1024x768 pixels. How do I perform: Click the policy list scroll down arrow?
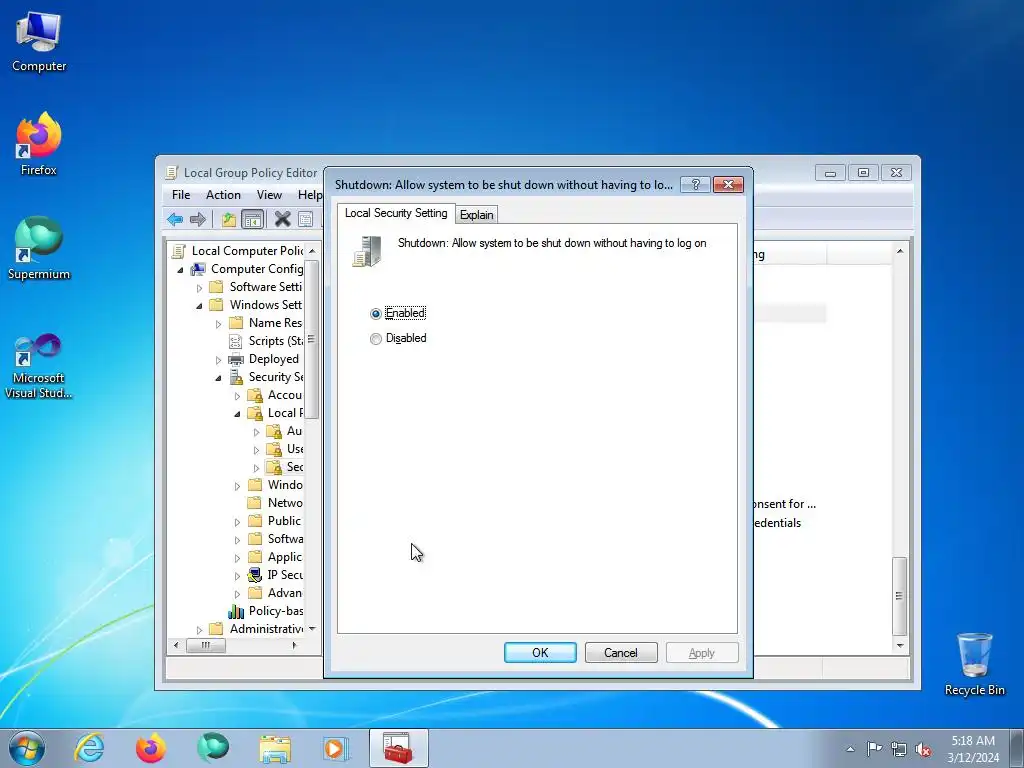(x=899, y=645)
